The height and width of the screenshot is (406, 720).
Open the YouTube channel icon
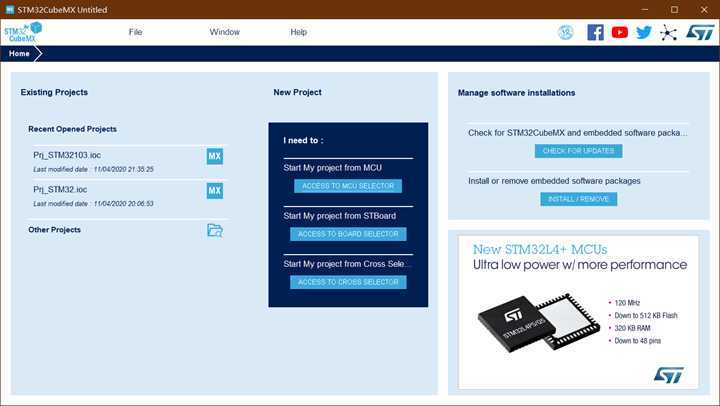(x=620, y=33)
